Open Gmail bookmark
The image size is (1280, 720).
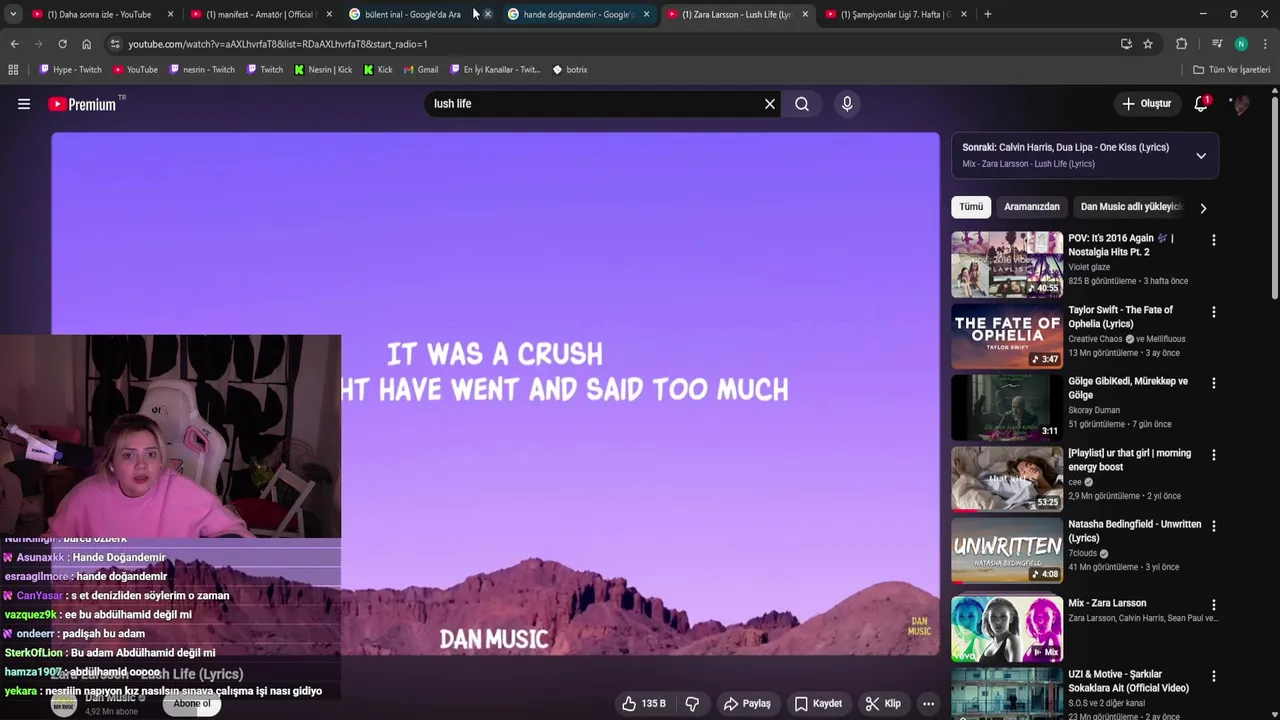421,70
